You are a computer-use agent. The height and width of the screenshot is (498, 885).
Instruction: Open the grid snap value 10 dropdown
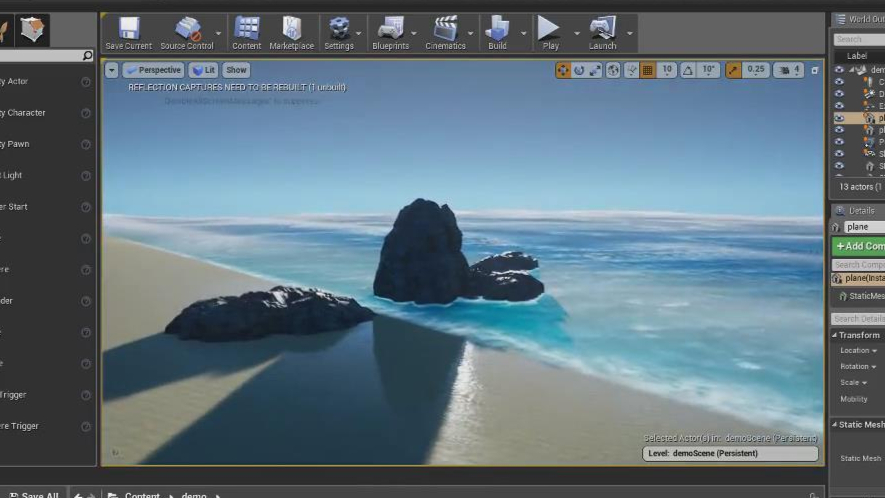tap(667, 70)
